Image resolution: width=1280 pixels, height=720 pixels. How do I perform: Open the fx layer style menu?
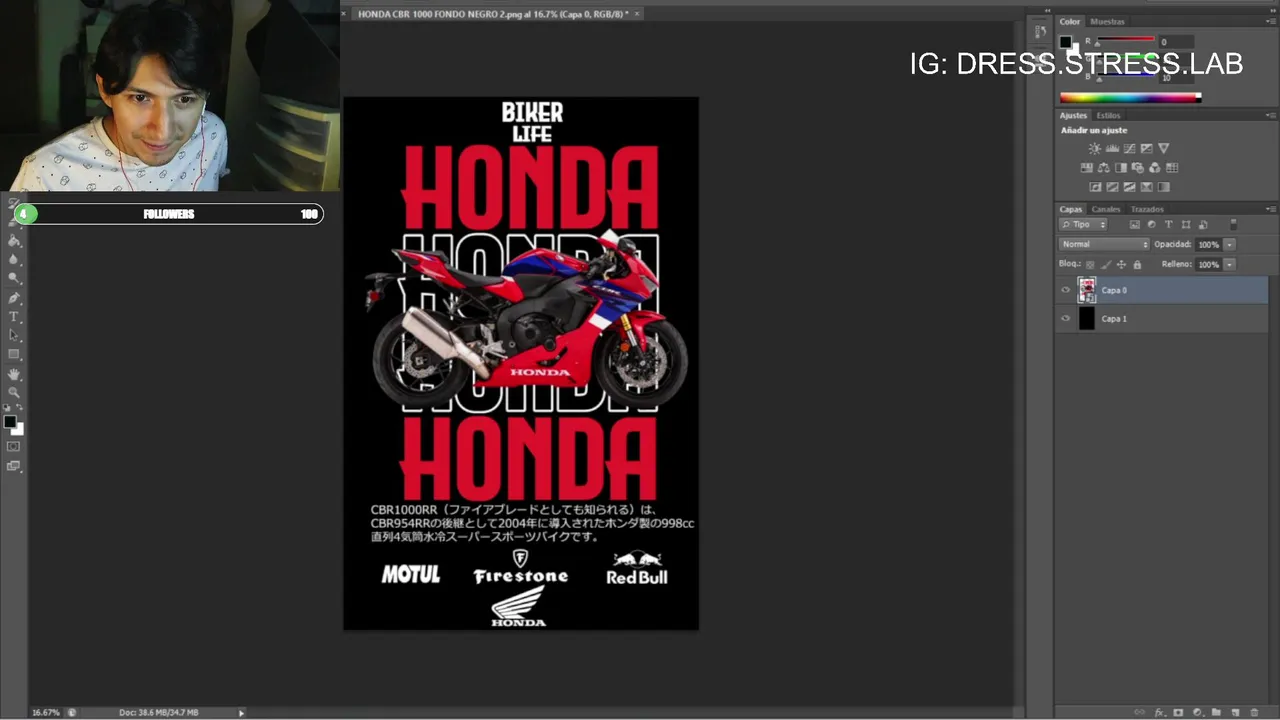coord(1160,712)
